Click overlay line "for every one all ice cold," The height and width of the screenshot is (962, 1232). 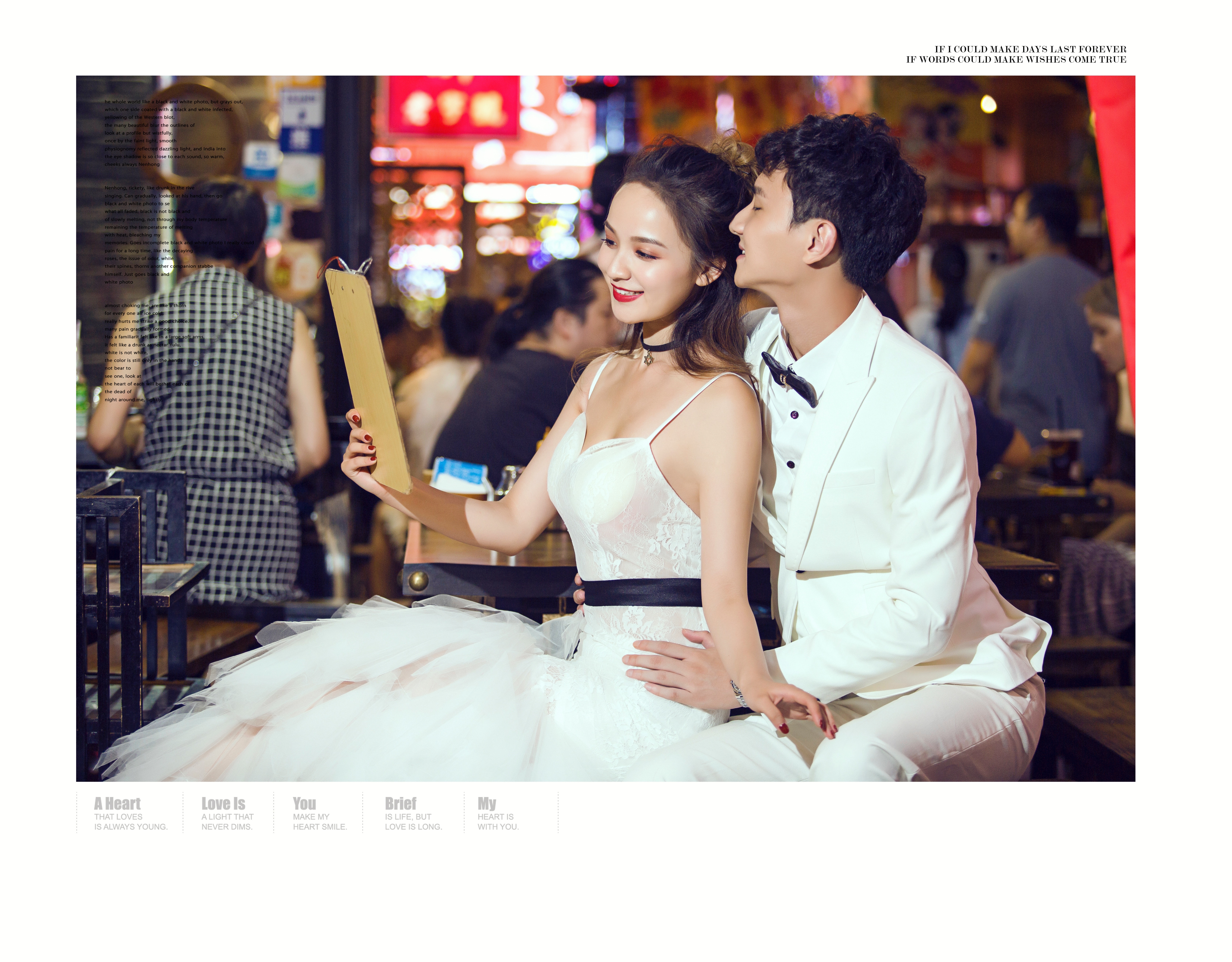[134, 313]
